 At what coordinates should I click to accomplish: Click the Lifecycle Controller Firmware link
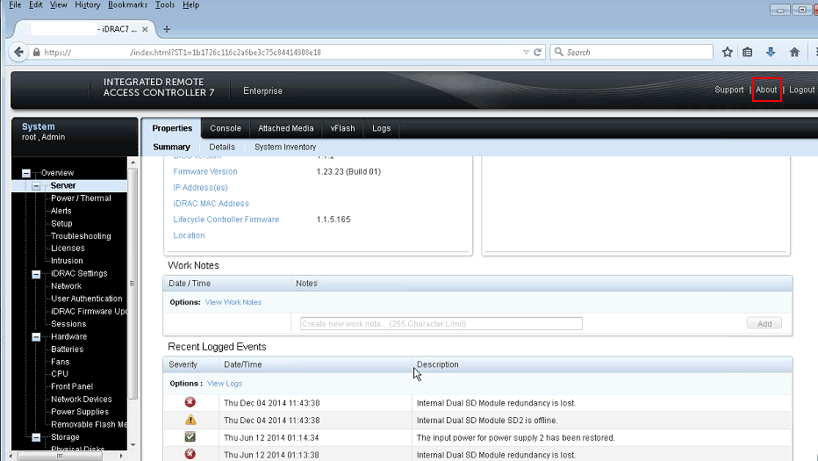pyautogui.click(x=226, y=220)
